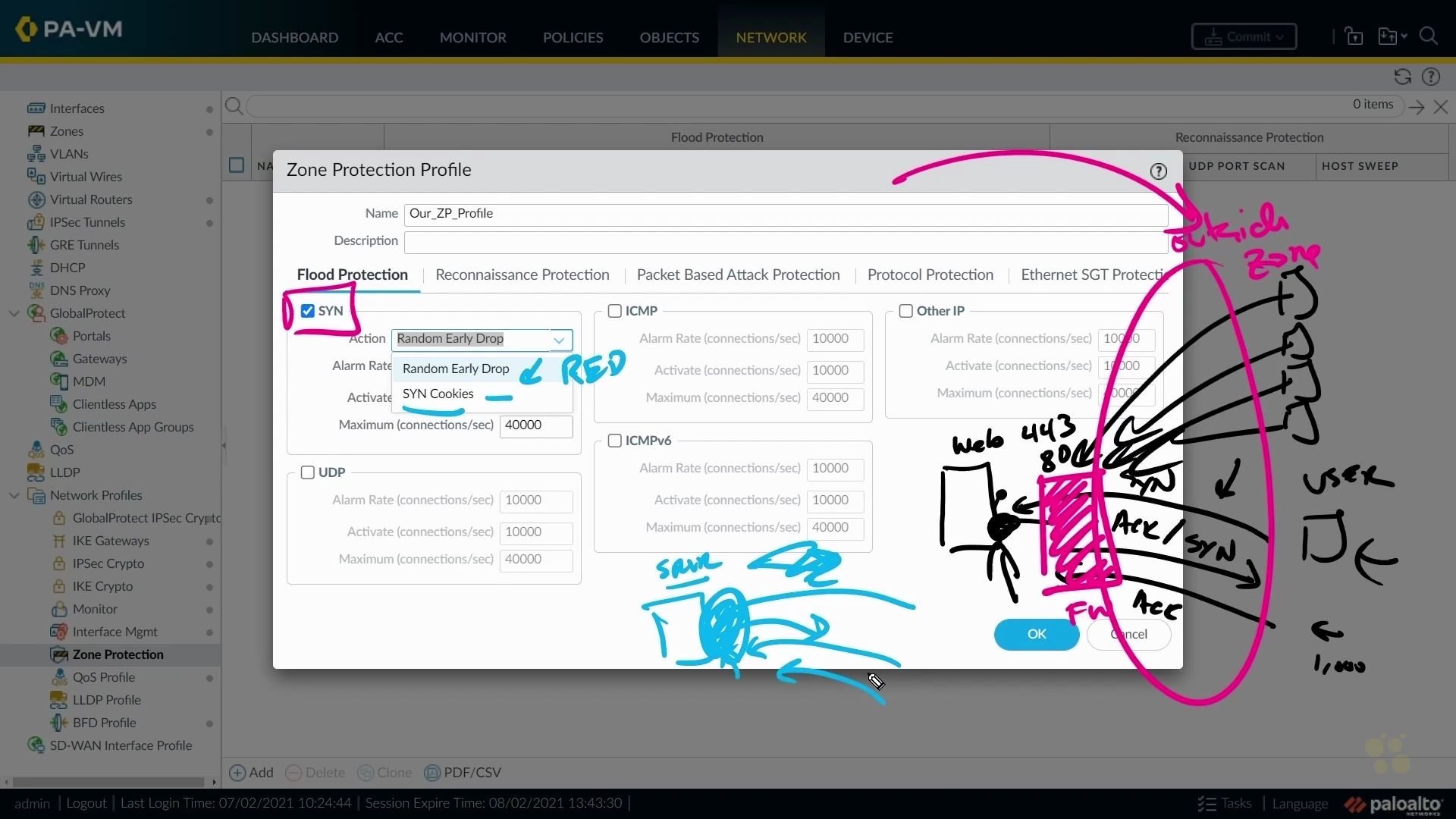The image size is (1456, 819).
Task: Switch to the Reconnaissance Protection tab
Action: click(522, 275)
